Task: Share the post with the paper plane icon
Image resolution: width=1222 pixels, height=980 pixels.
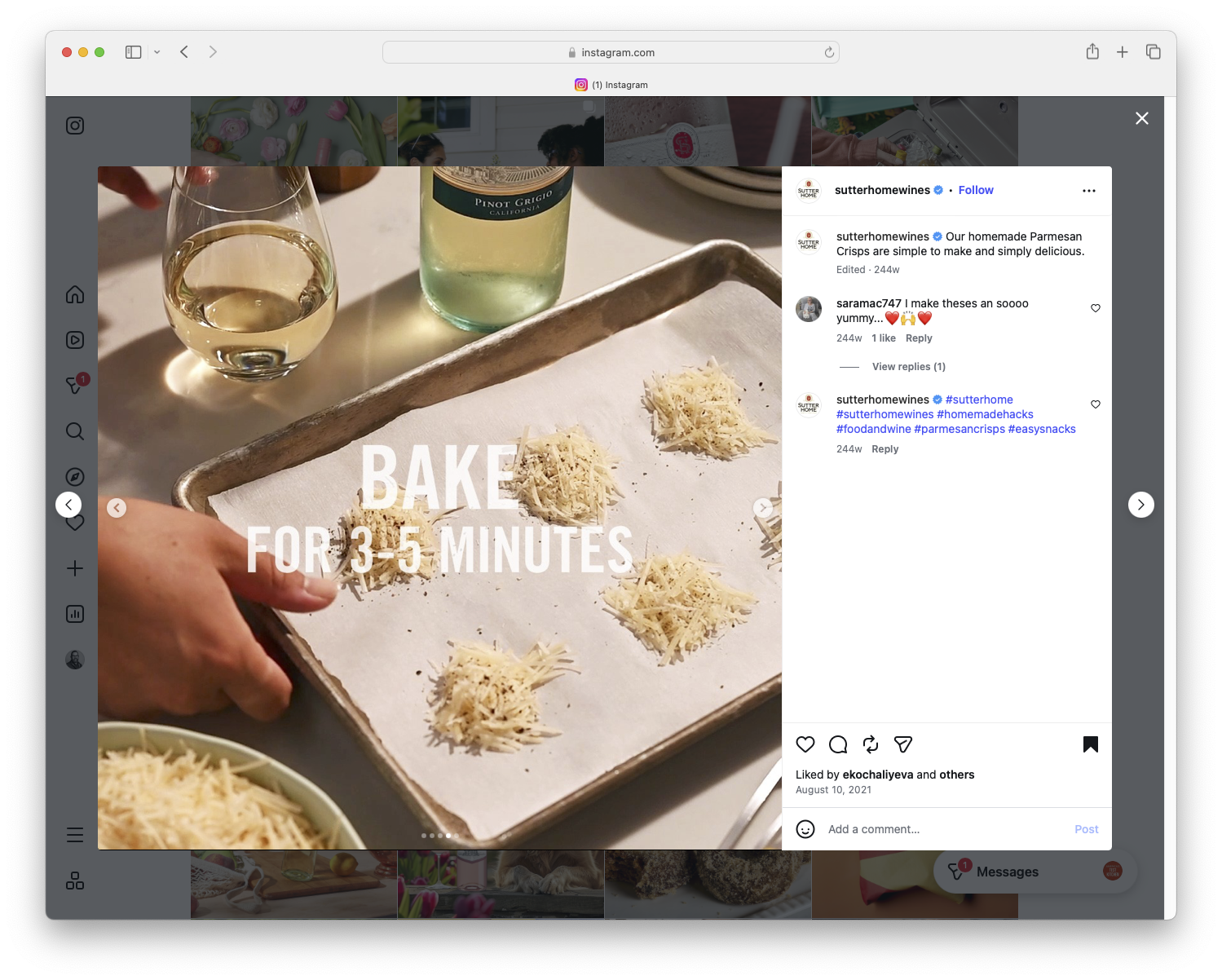Action: pos(903,744)
